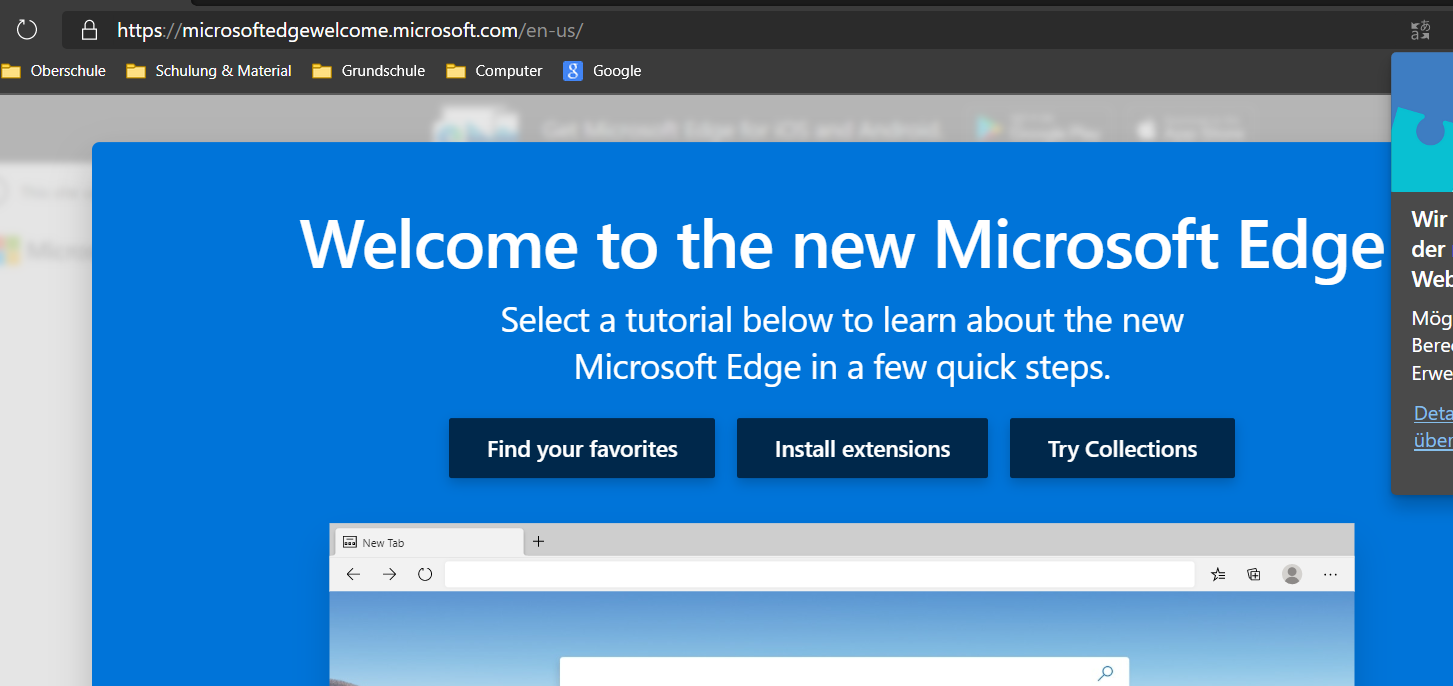Click the forward arrow in the preview browser

(390, 574)
